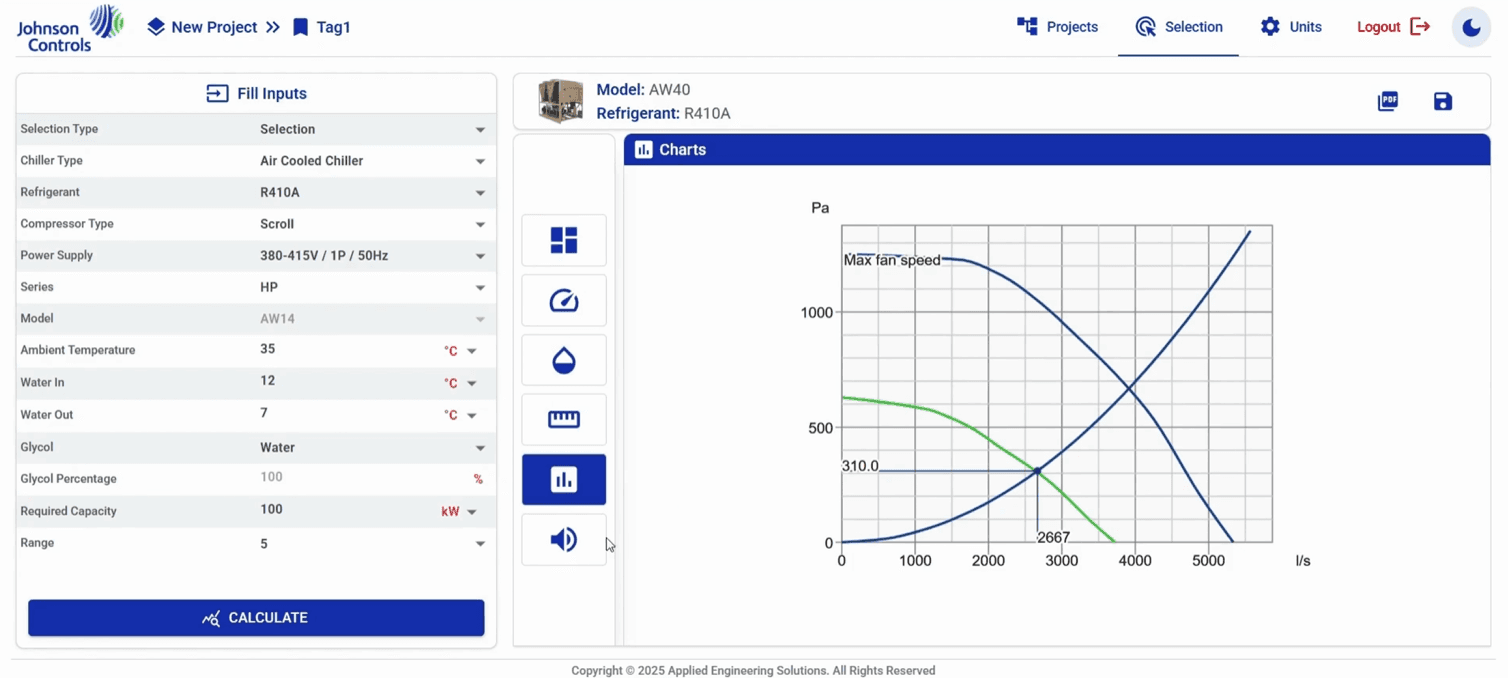Open the performance gauge sidebar icon
Screen dimensions: 1508x678
[x=564, y=300]
